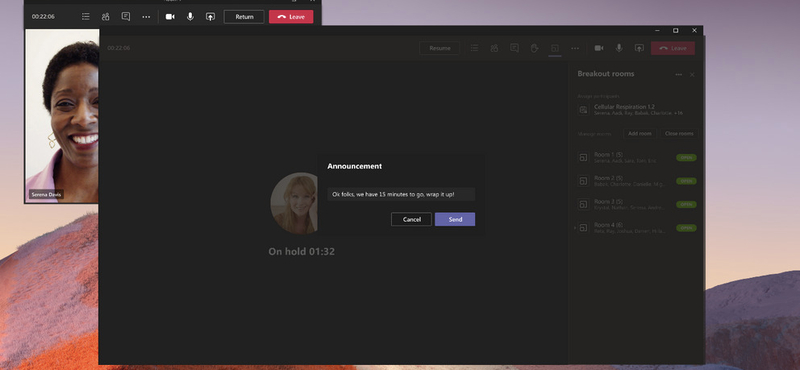
Task: Click the Assign participants icon for Cellular Respiration 1.2
Action: pos(583,110)
